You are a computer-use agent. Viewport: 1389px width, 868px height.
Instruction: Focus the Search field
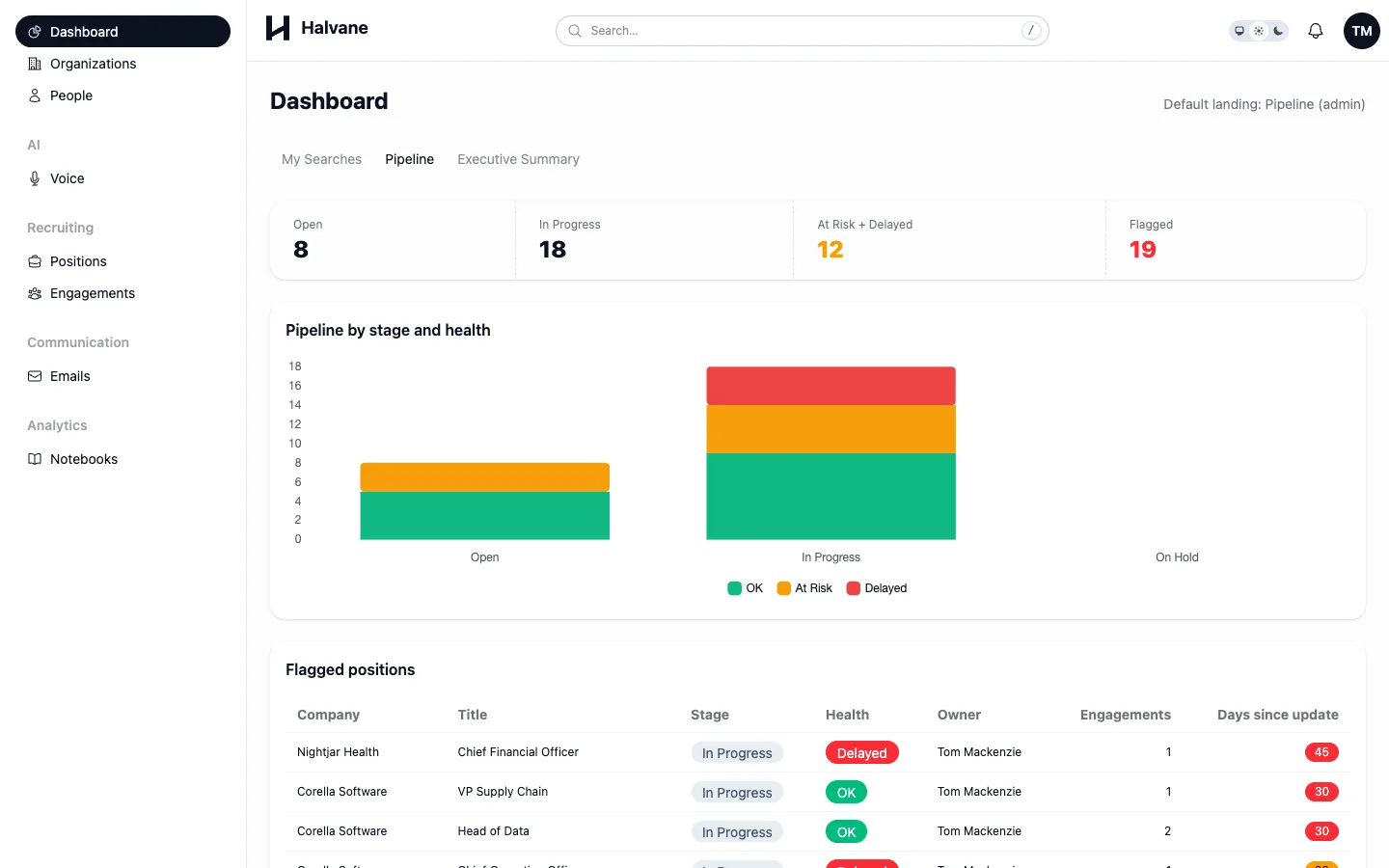tap(803, 31)
